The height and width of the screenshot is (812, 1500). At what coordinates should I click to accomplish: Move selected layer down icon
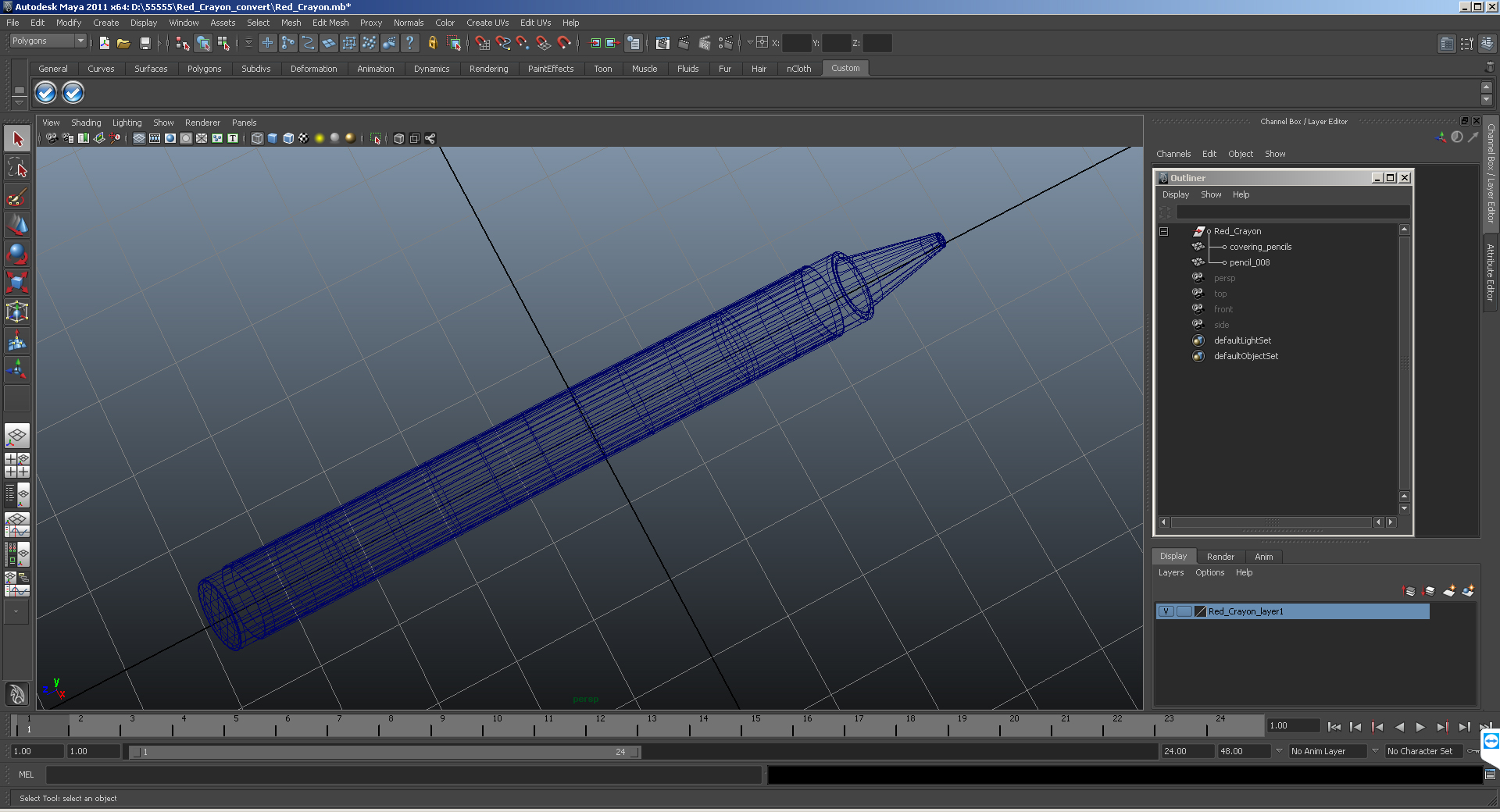point(1429,591)
